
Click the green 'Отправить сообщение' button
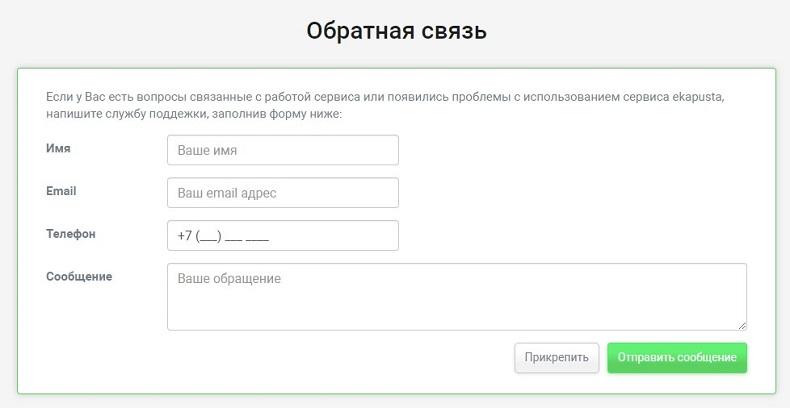point(676,358)
